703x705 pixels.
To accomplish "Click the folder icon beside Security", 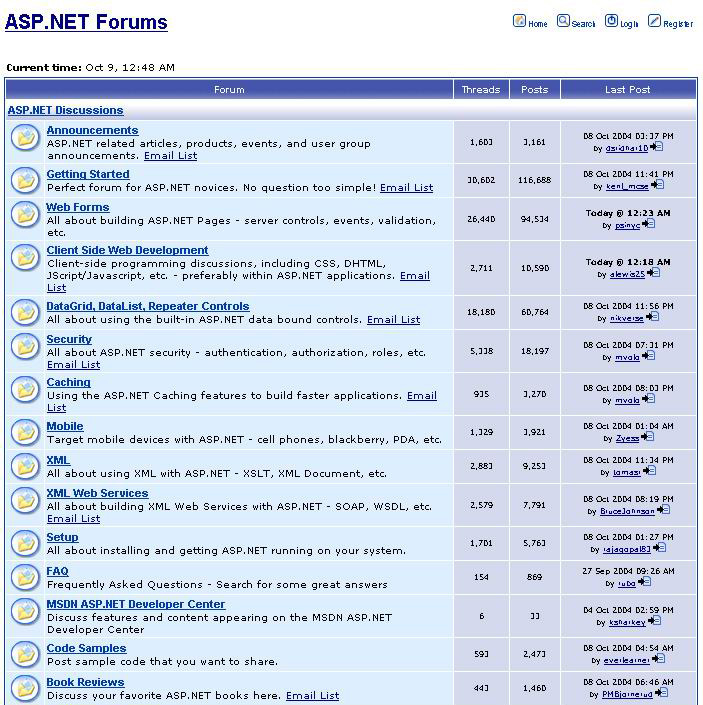I will coord(25,346).
